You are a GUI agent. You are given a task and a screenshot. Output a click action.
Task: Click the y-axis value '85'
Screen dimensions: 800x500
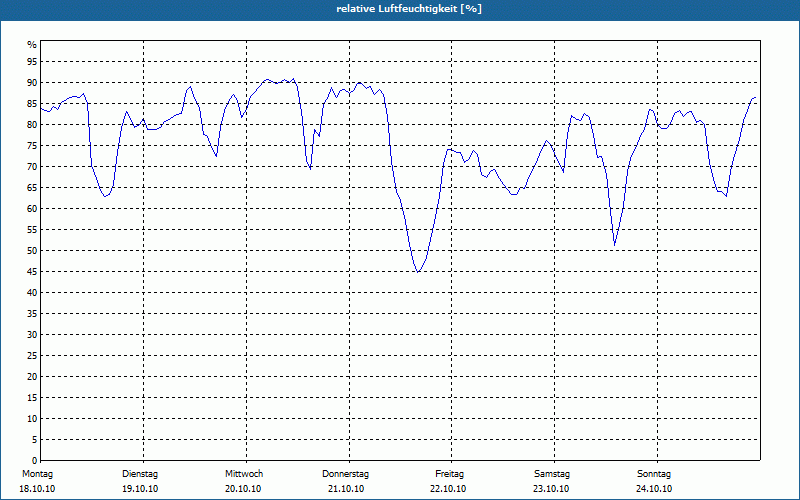tap(32, 104)
